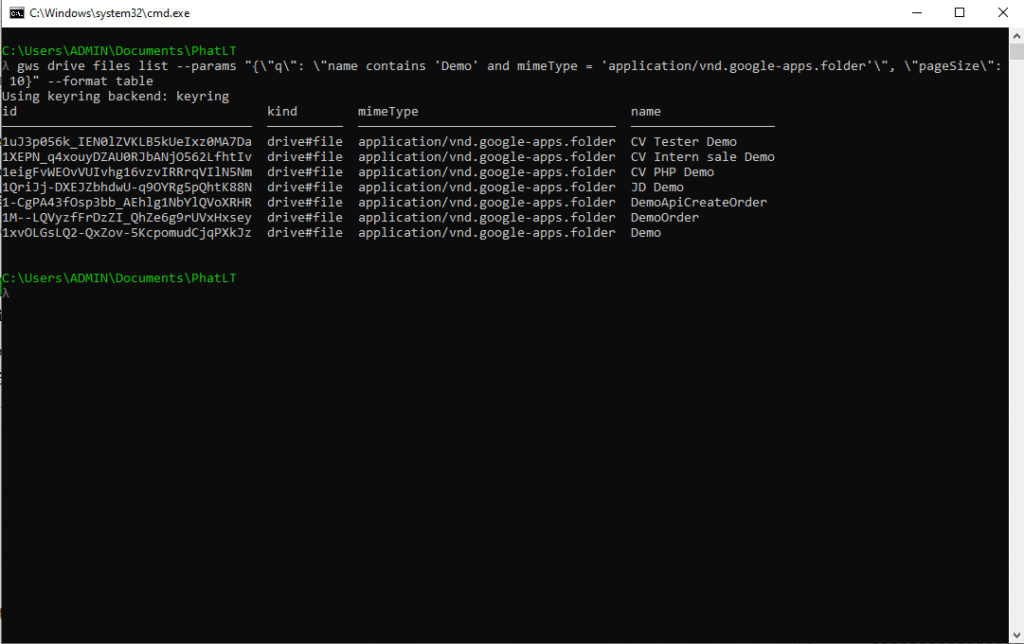Click the folder ID starting with 1uJ3p056k
1024x644 pixels.
click(x=127, y=142)
